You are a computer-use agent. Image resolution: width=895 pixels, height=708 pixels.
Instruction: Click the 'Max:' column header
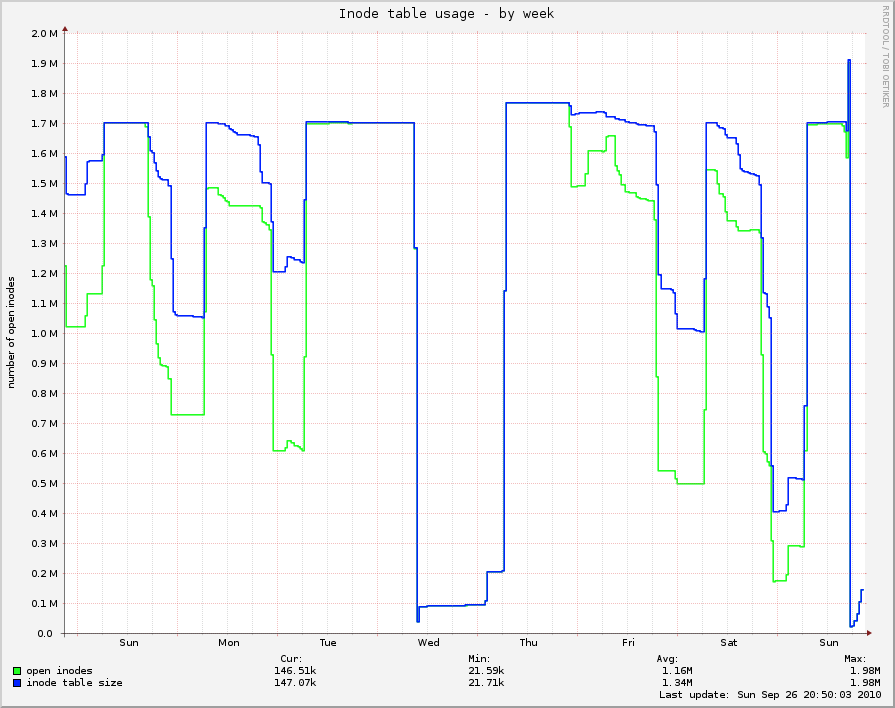(855, 659)
